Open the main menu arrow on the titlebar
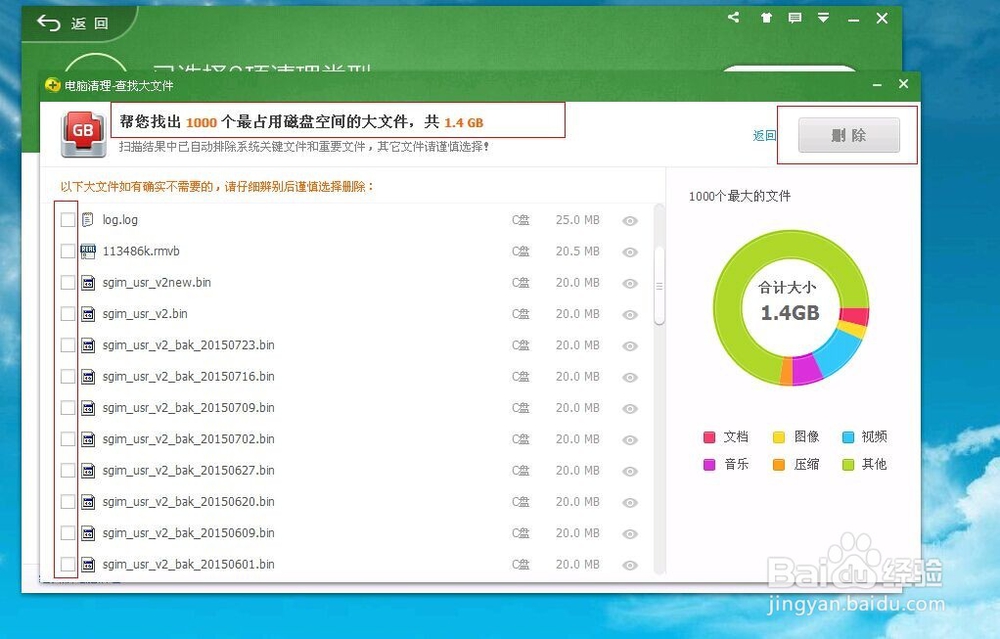 click(823, 17)
